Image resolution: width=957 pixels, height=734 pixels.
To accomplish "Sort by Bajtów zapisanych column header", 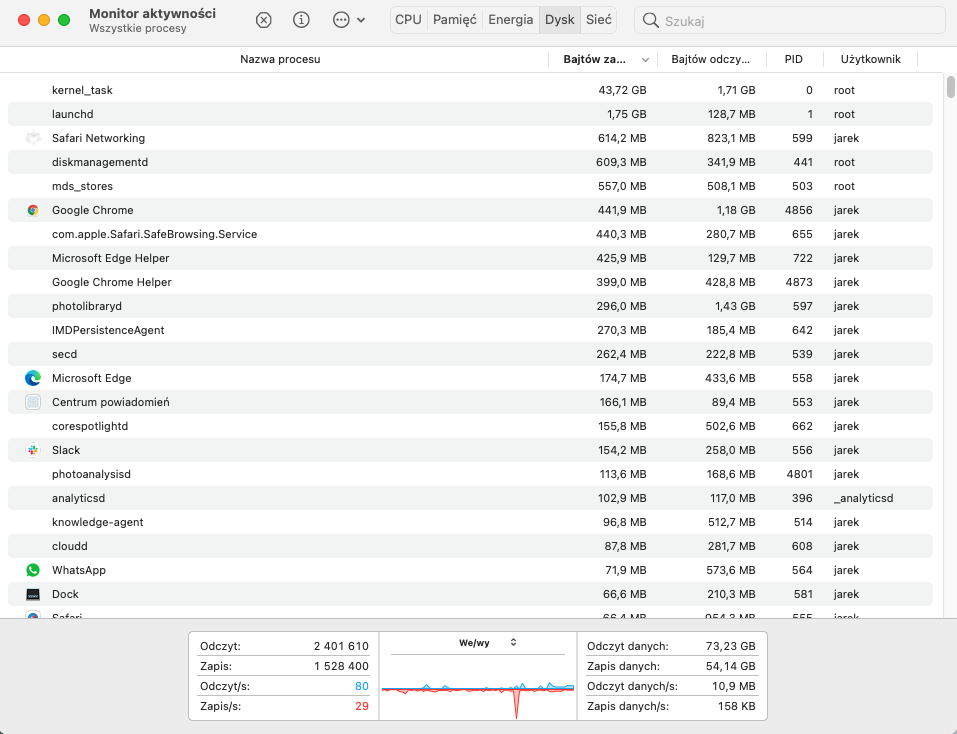I will coord(595,59).
